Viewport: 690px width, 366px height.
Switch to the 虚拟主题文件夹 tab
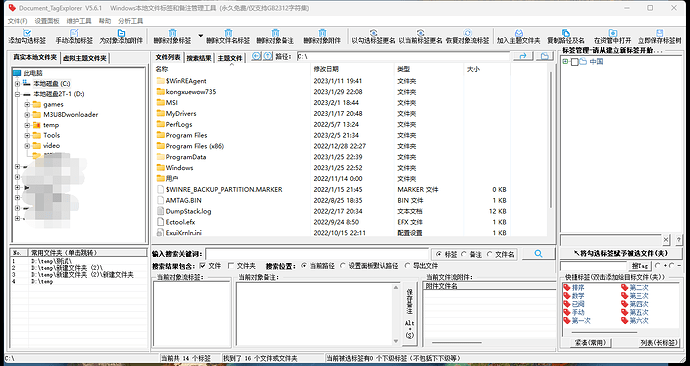84,58
